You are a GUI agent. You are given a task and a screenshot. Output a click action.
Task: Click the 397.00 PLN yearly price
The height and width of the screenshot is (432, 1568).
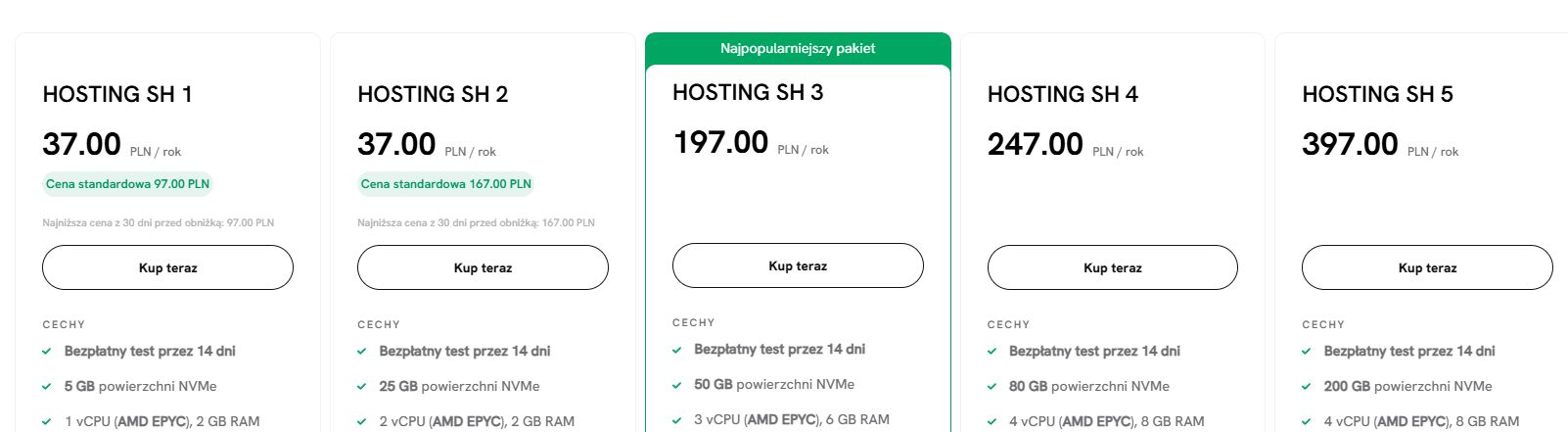1350,145
